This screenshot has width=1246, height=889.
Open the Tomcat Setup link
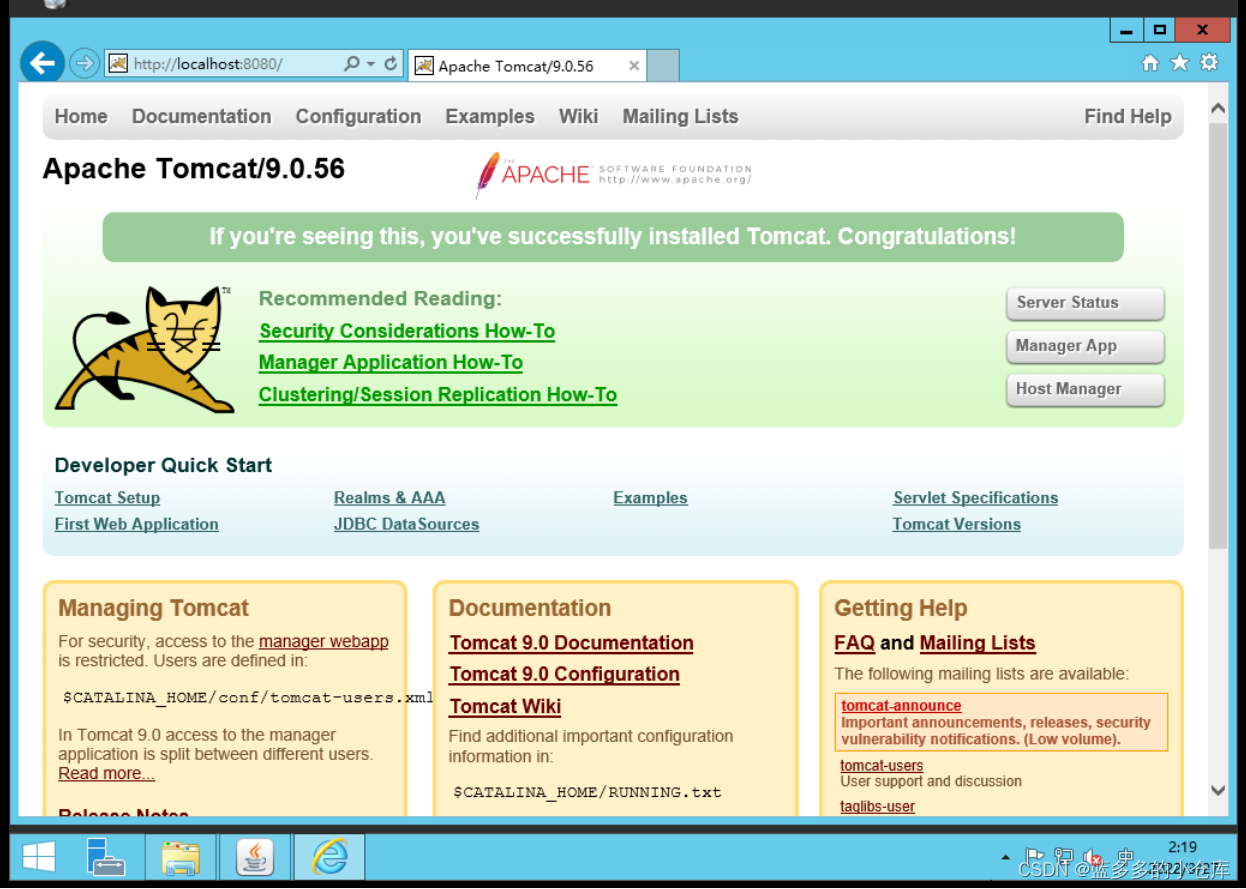pos(107,497)
